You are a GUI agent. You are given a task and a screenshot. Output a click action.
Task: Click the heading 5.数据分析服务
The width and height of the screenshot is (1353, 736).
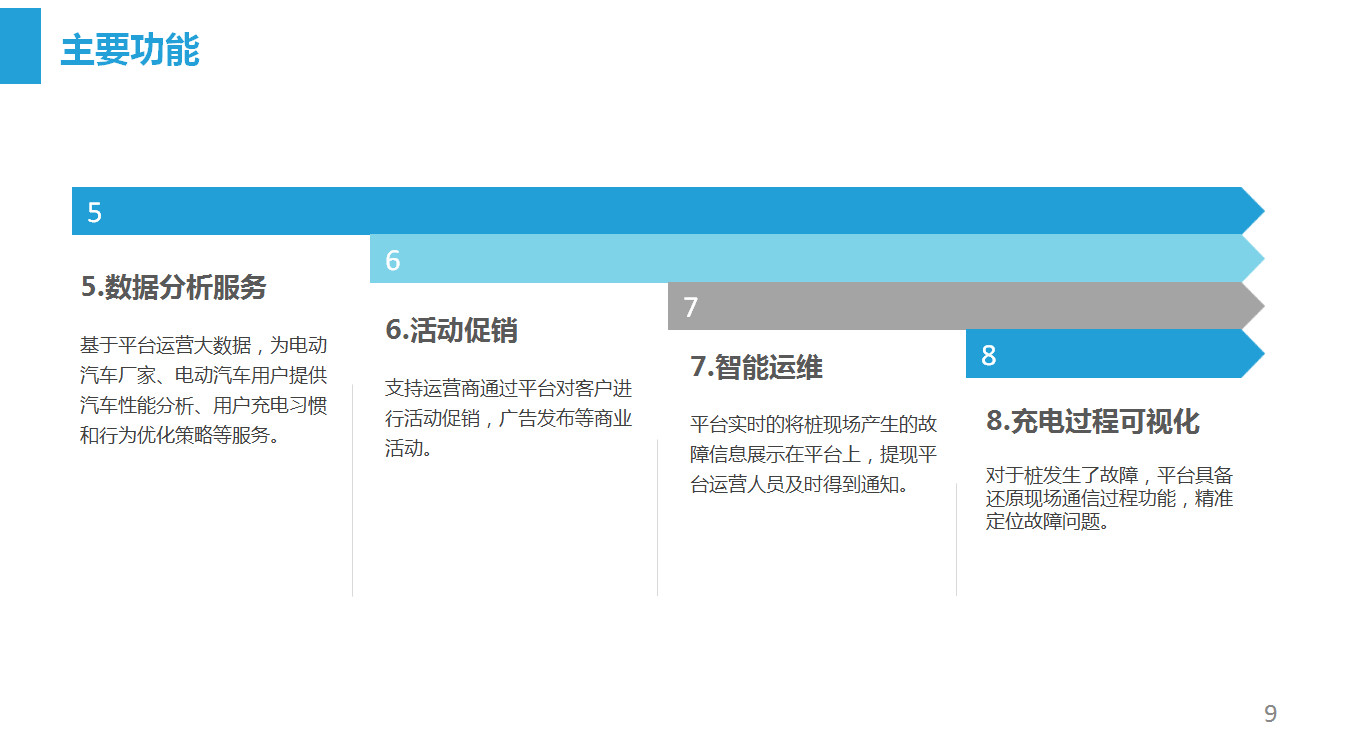(x=174, y=288)
